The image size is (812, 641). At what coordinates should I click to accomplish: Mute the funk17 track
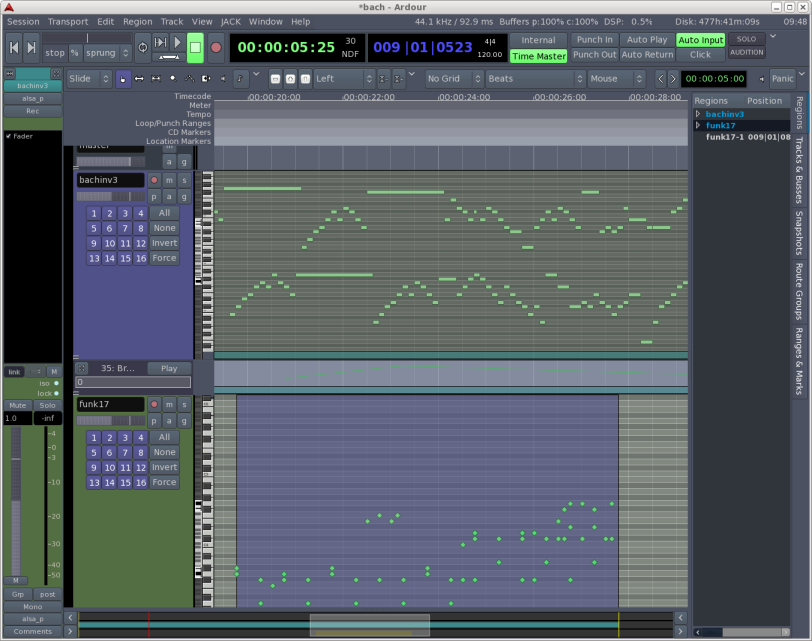[169, 404]
